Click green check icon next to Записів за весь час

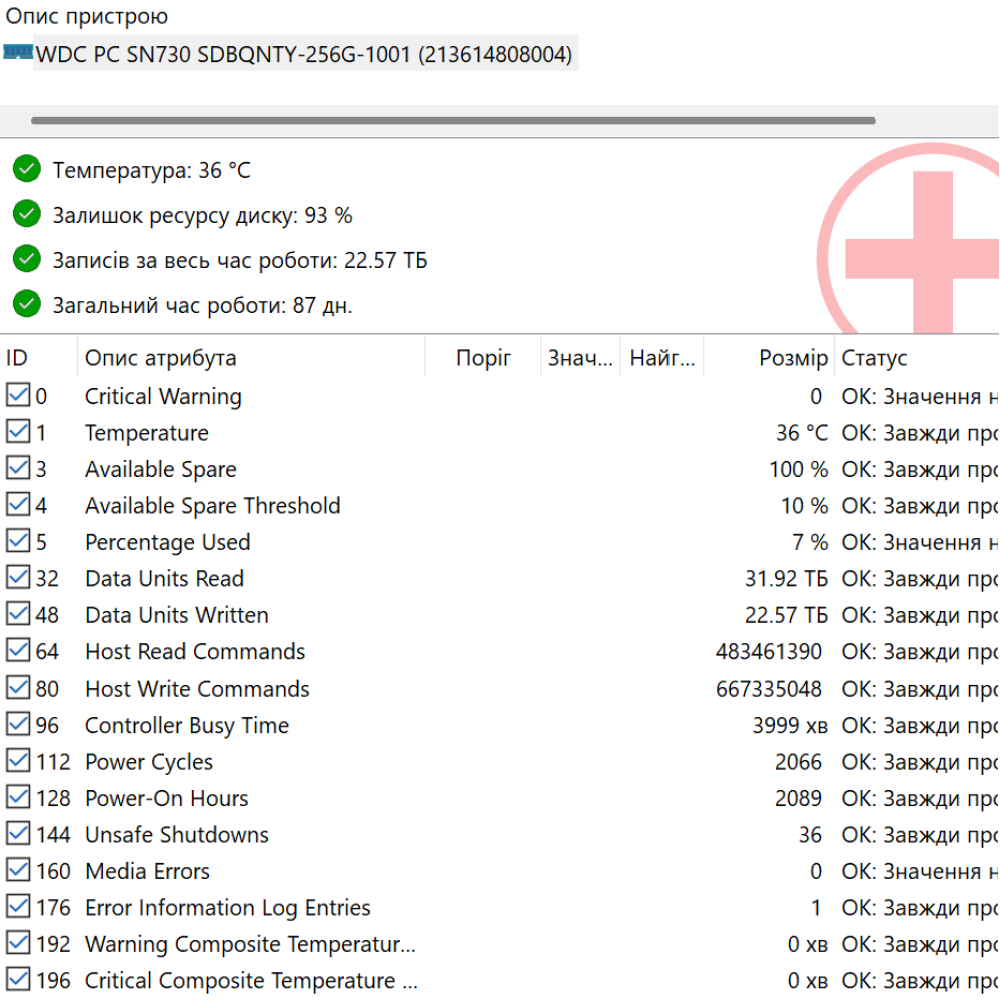(27, 260)
